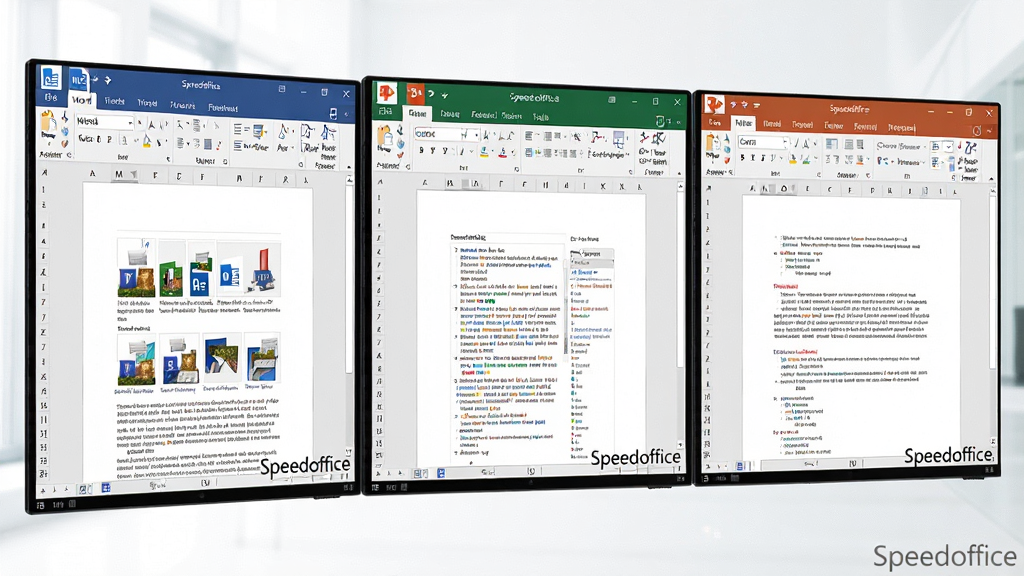Click the blue icon in the orange window's status bar
The width and height of the screenshot is (1024, 576).
739,466
